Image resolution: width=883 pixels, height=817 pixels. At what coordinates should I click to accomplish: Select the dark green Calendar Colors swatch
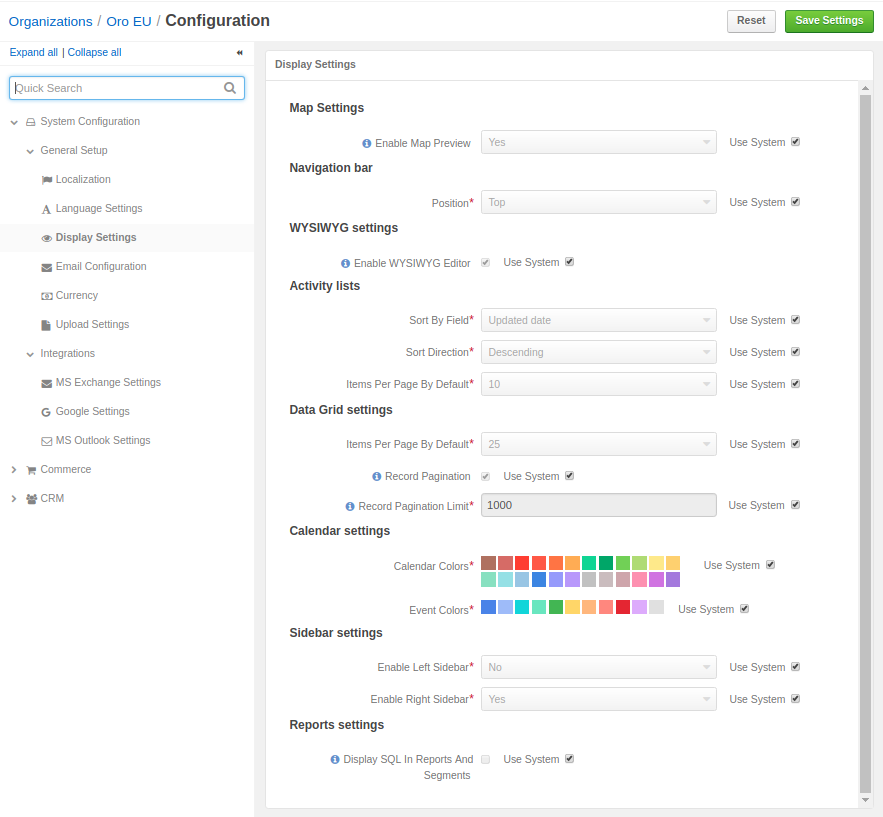coord(606,563)
